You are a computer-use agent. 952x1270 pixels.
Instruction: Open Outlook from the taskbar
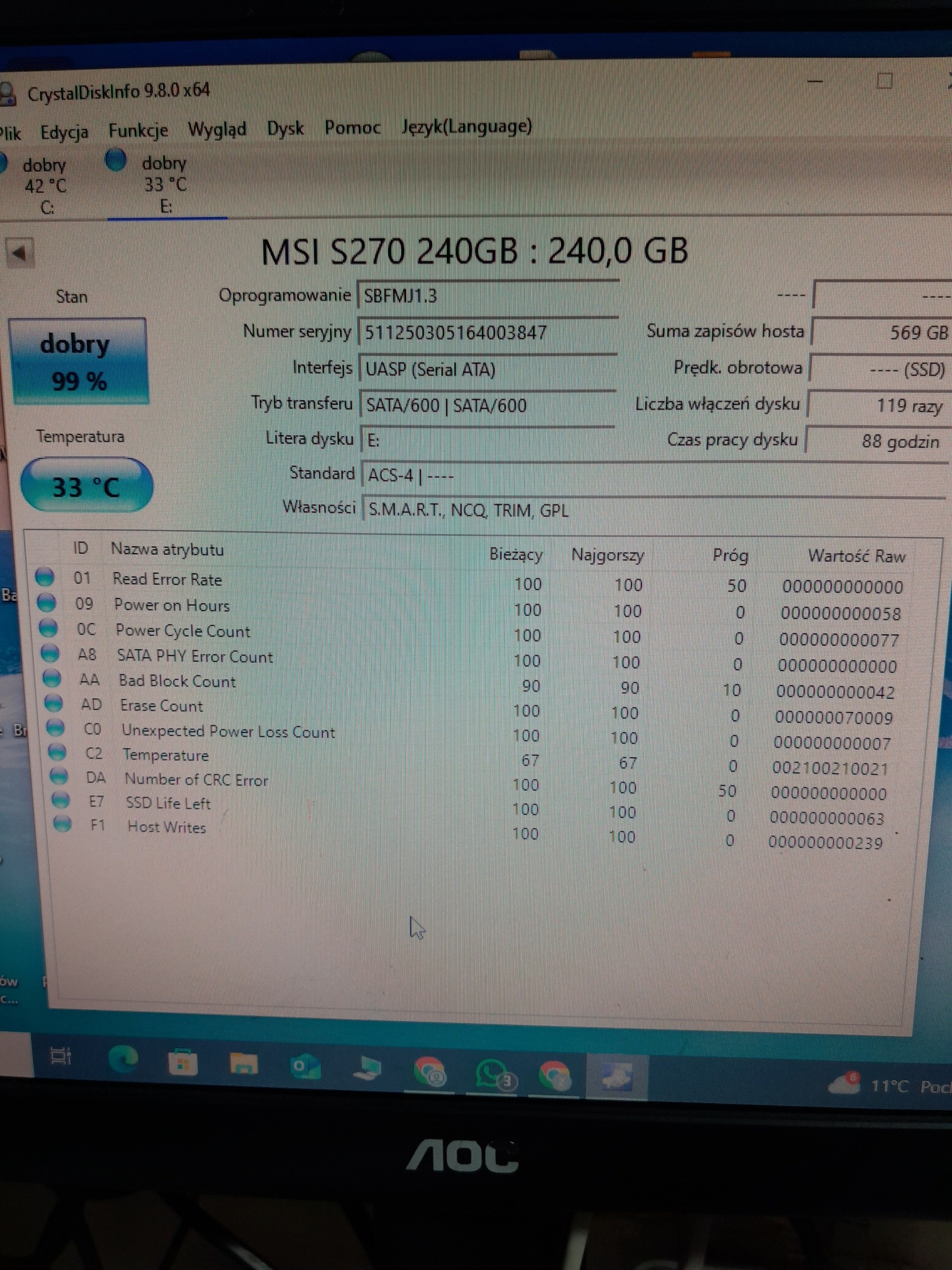click(305, 1067)
